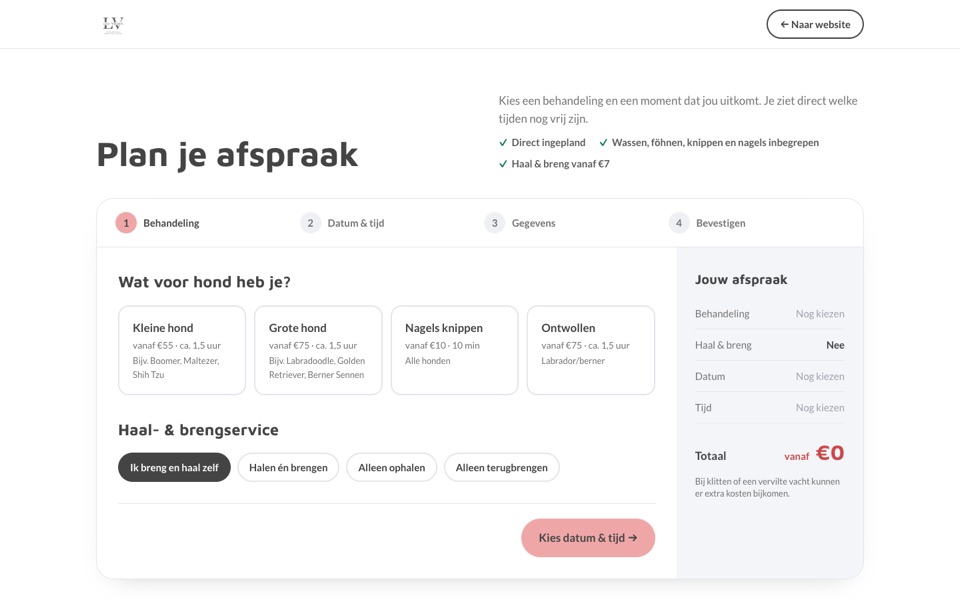Continue with Kies datum & tijd button
Screen dimensions: 960x600
588,538
